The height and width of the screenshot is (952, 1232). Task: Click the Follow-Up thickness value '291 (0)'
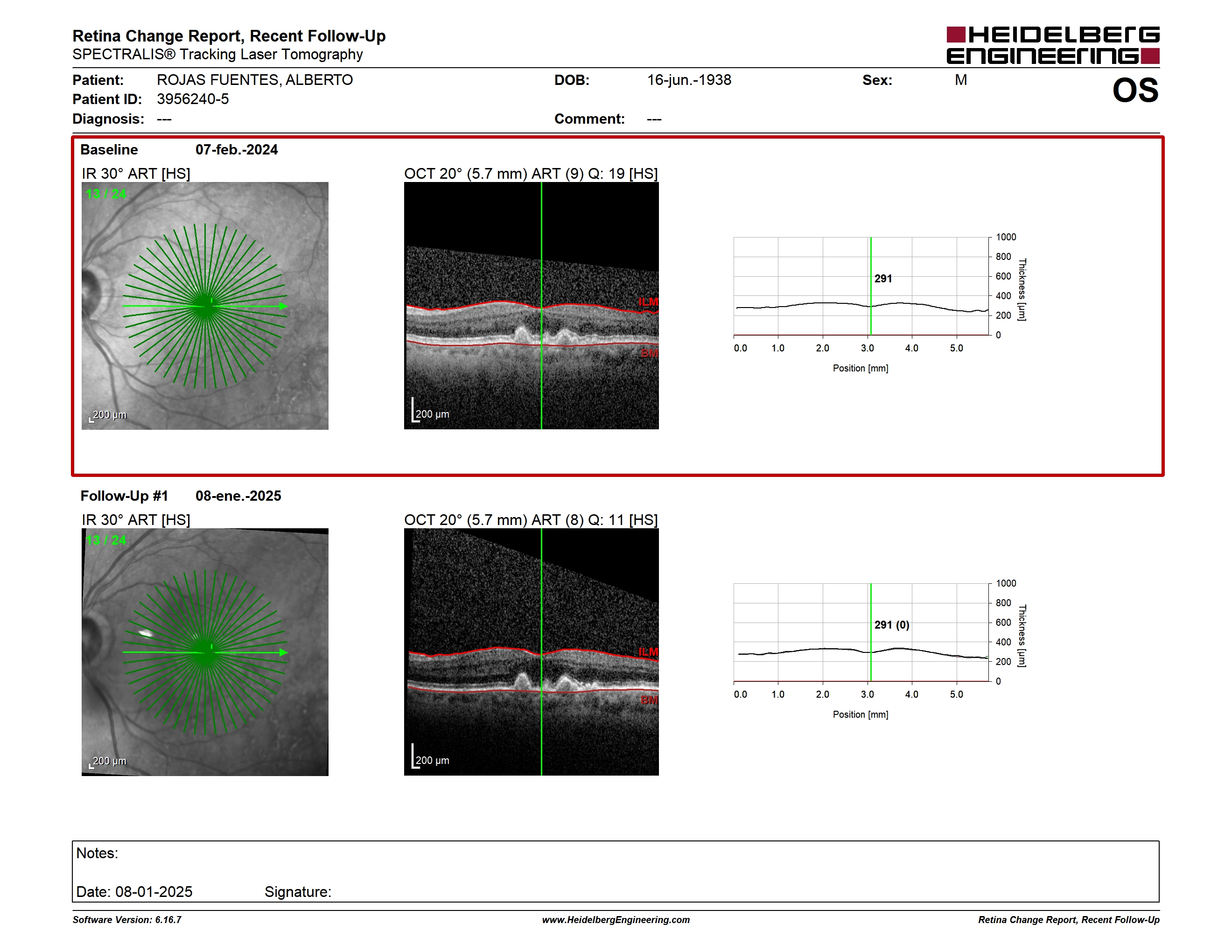point(892,625)
